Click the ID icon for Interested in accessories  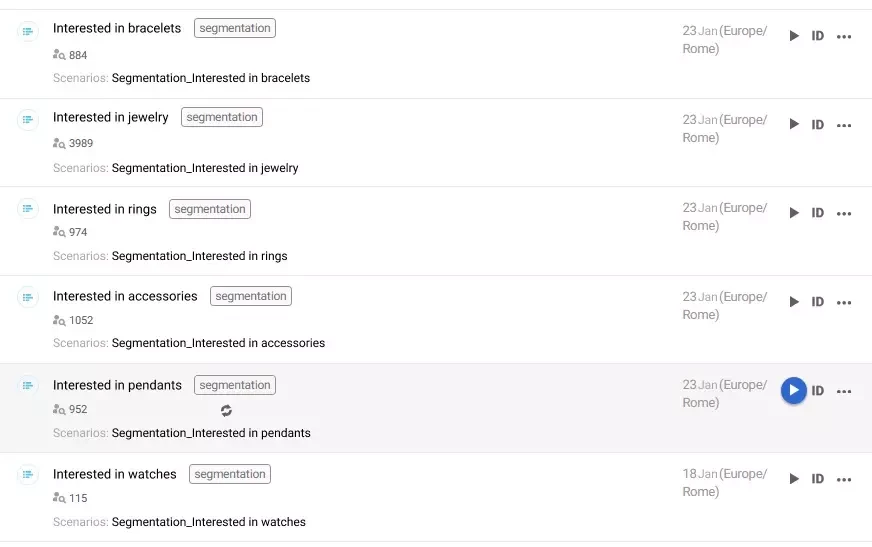818,302
